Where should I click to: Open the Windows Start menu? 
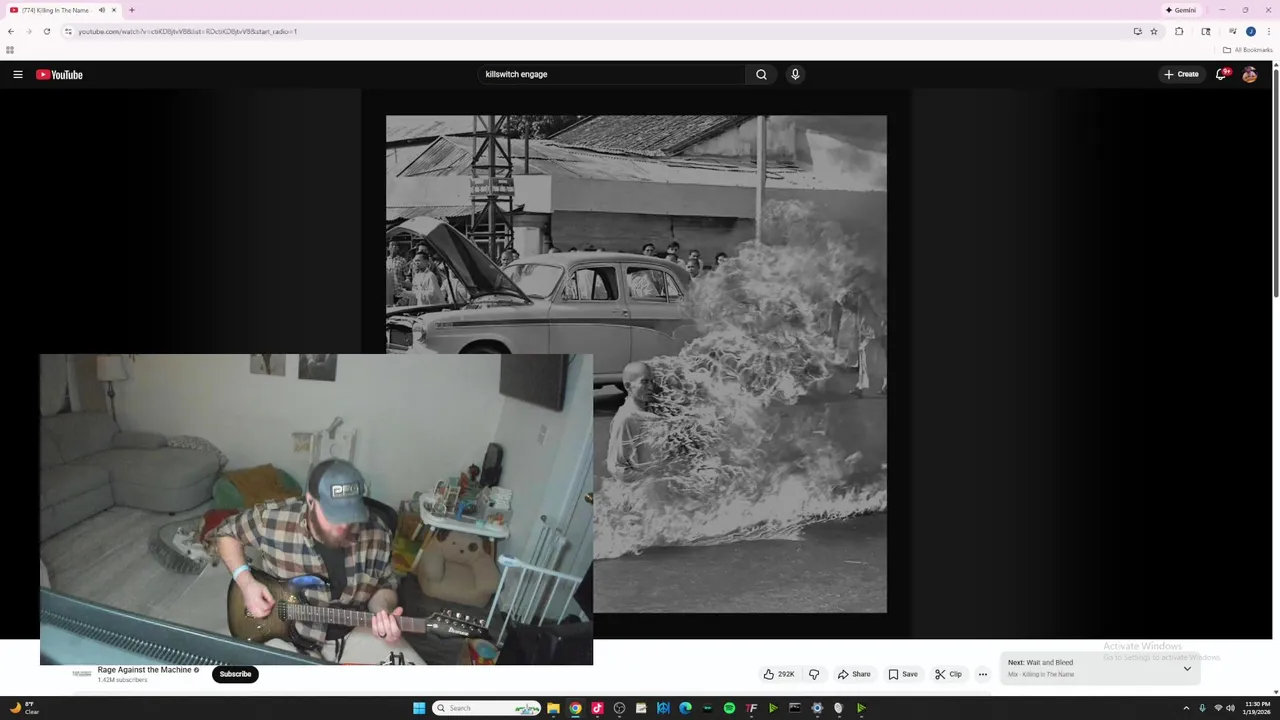pyautogui.click(x=419, y=708)
